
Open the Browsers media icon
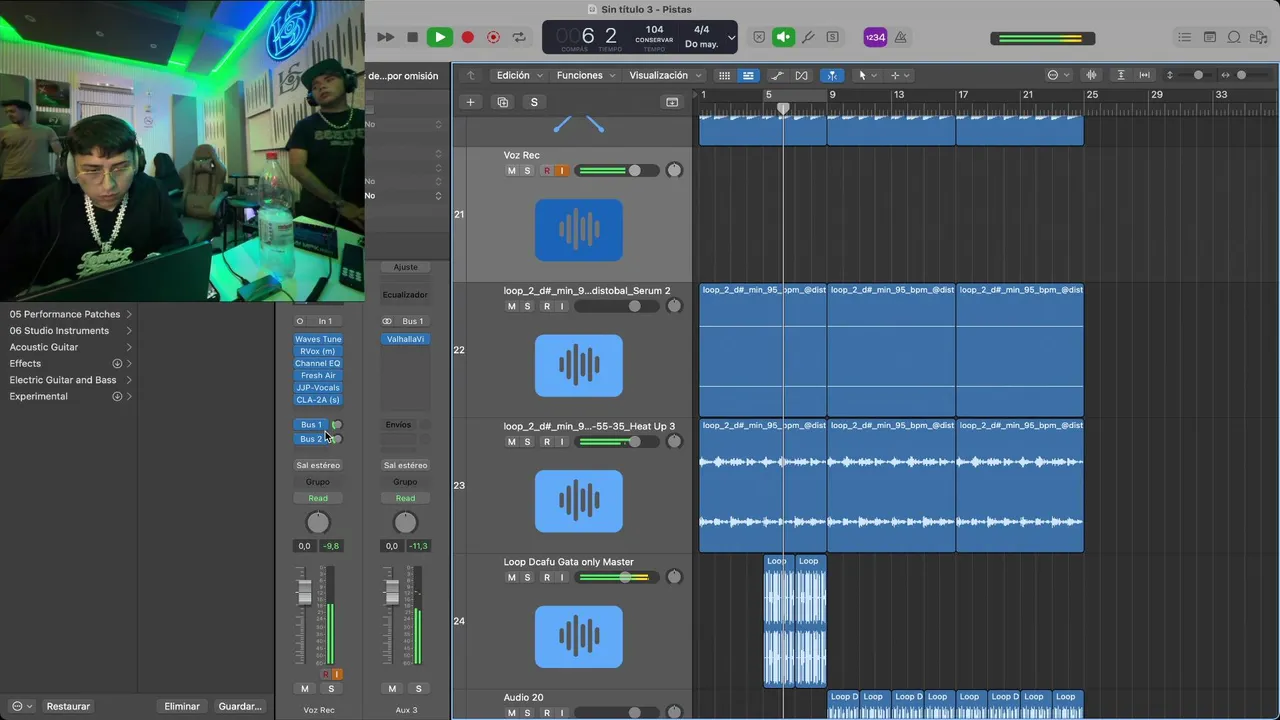[x=1259, y=37]
